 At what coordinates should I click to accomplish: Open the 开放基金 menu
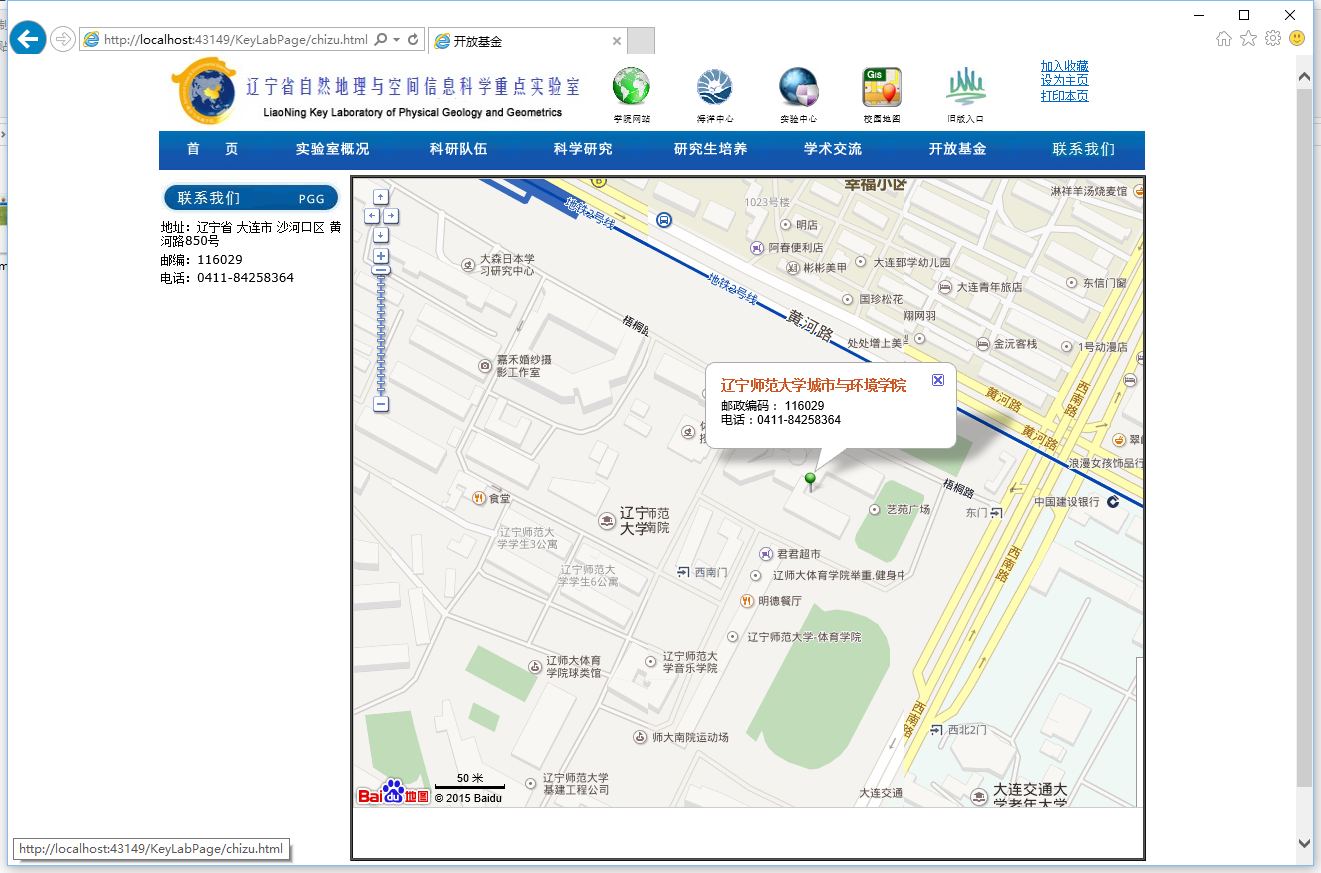pos(957,149)
